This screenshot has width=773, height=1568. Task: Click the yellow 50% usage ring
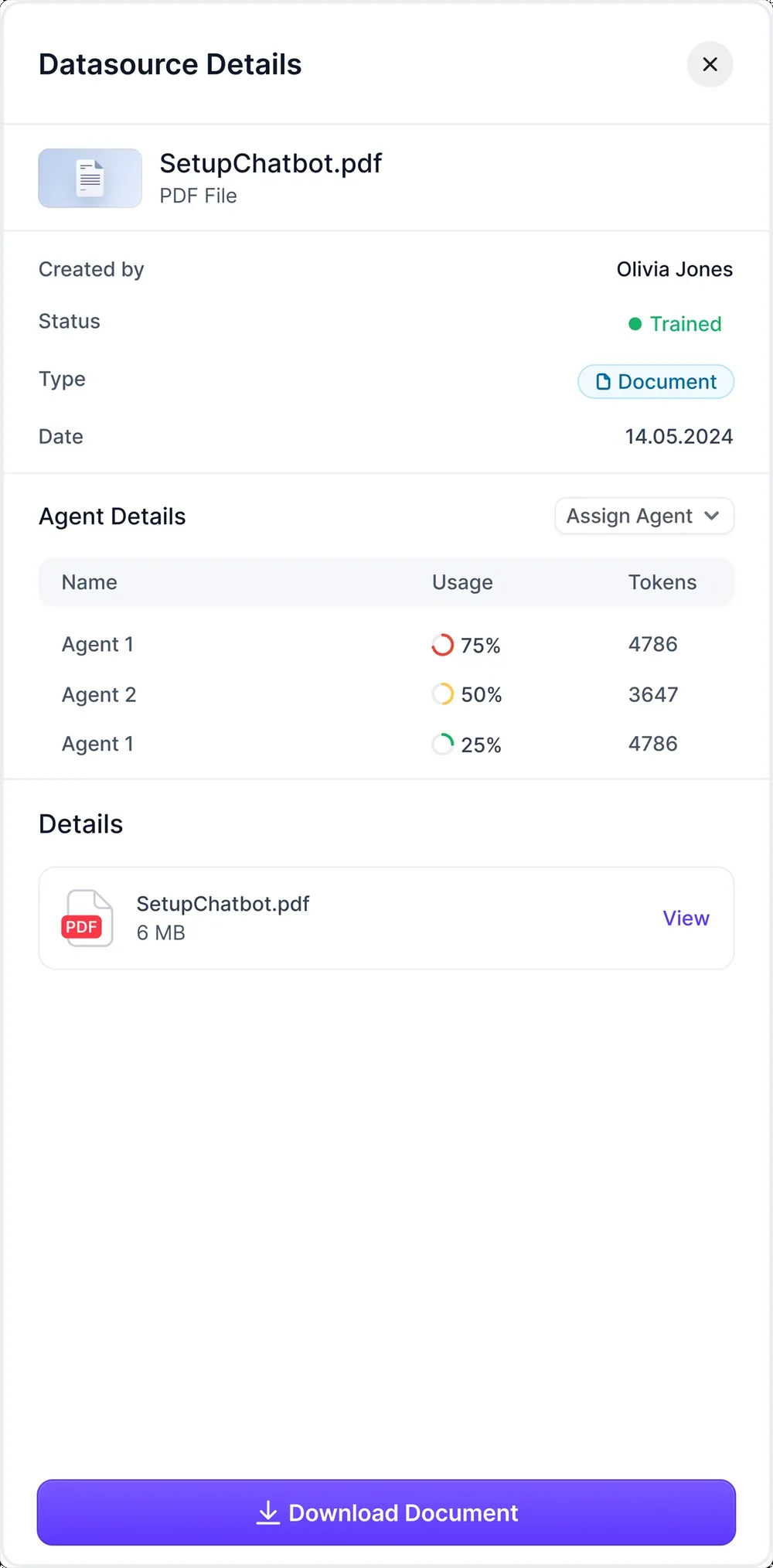coord(442,694)
